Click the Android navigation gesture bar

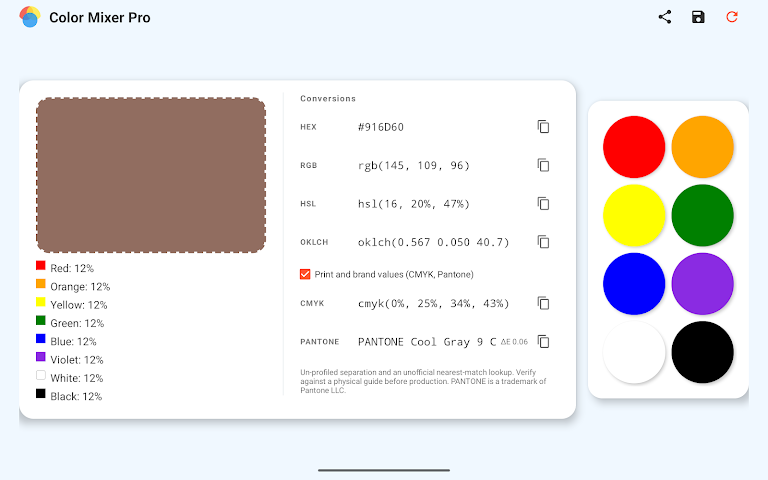384,470
